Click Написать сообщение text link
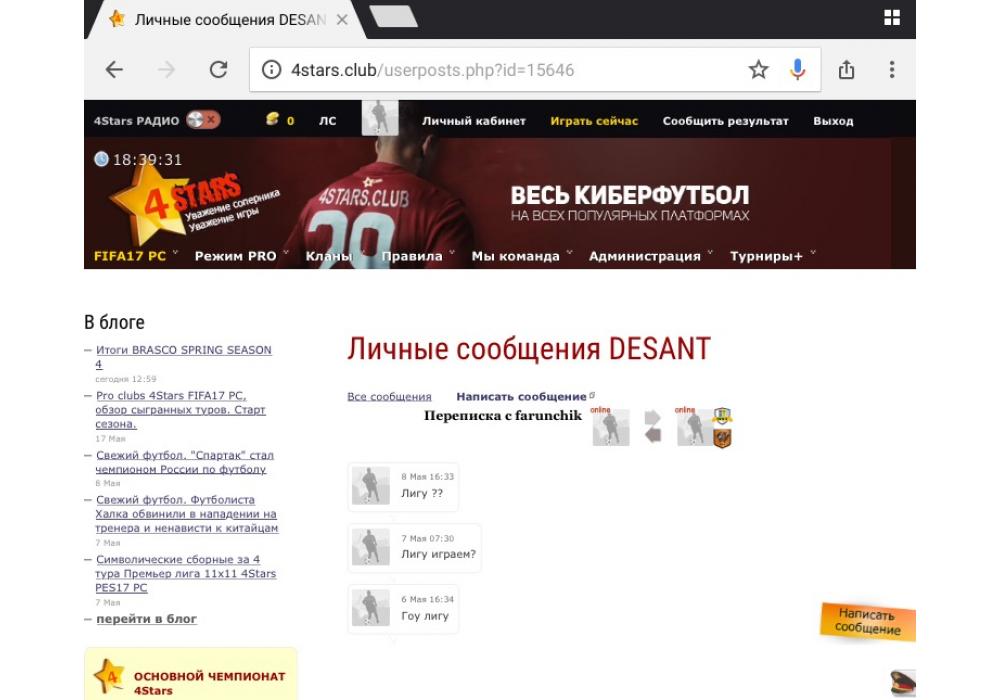The height and width of the screenshot is (700, 1000). click(x=521, y=397)
